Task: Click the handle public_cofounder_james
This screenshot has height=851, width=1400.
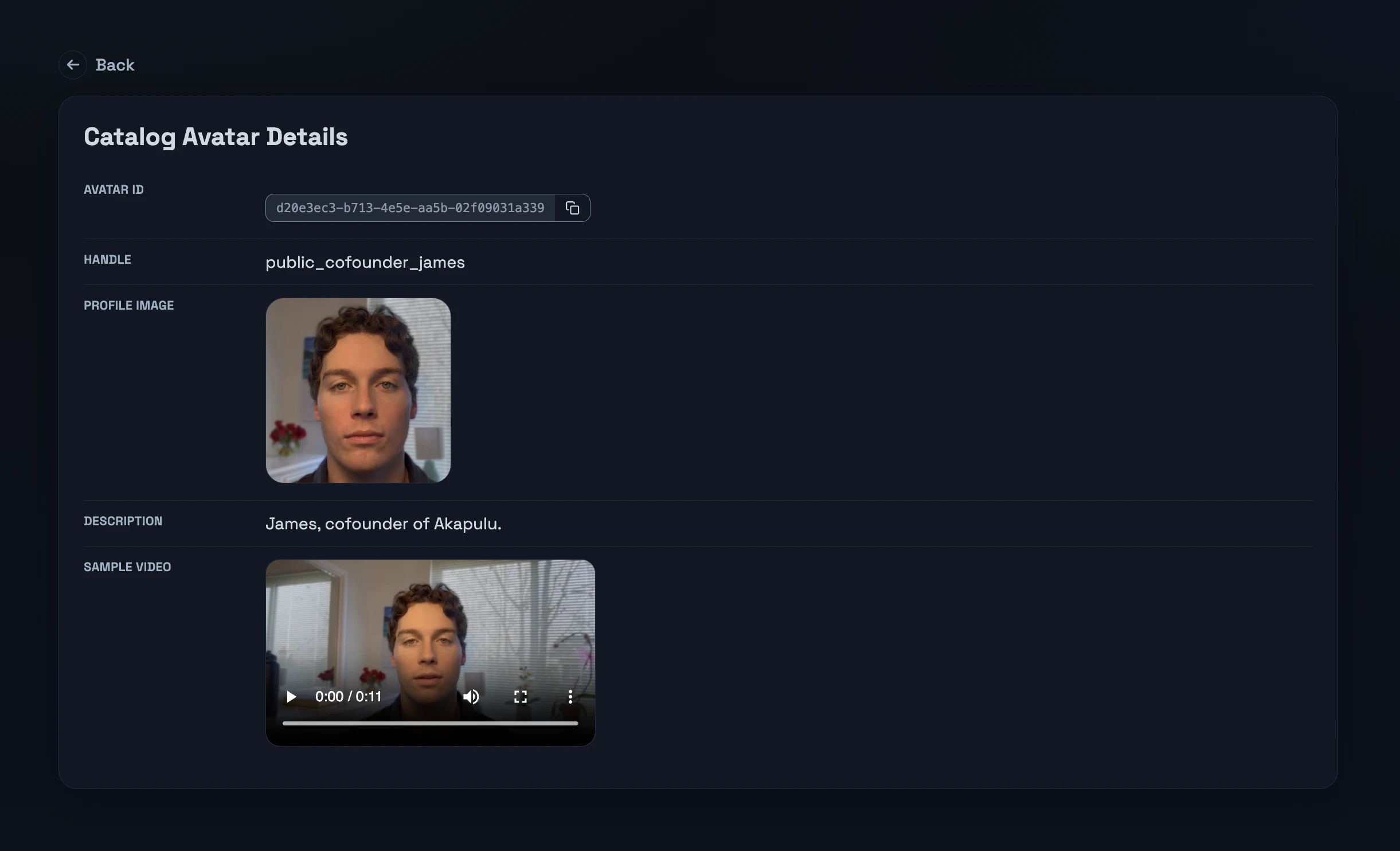Action: [x=365, y=262]
